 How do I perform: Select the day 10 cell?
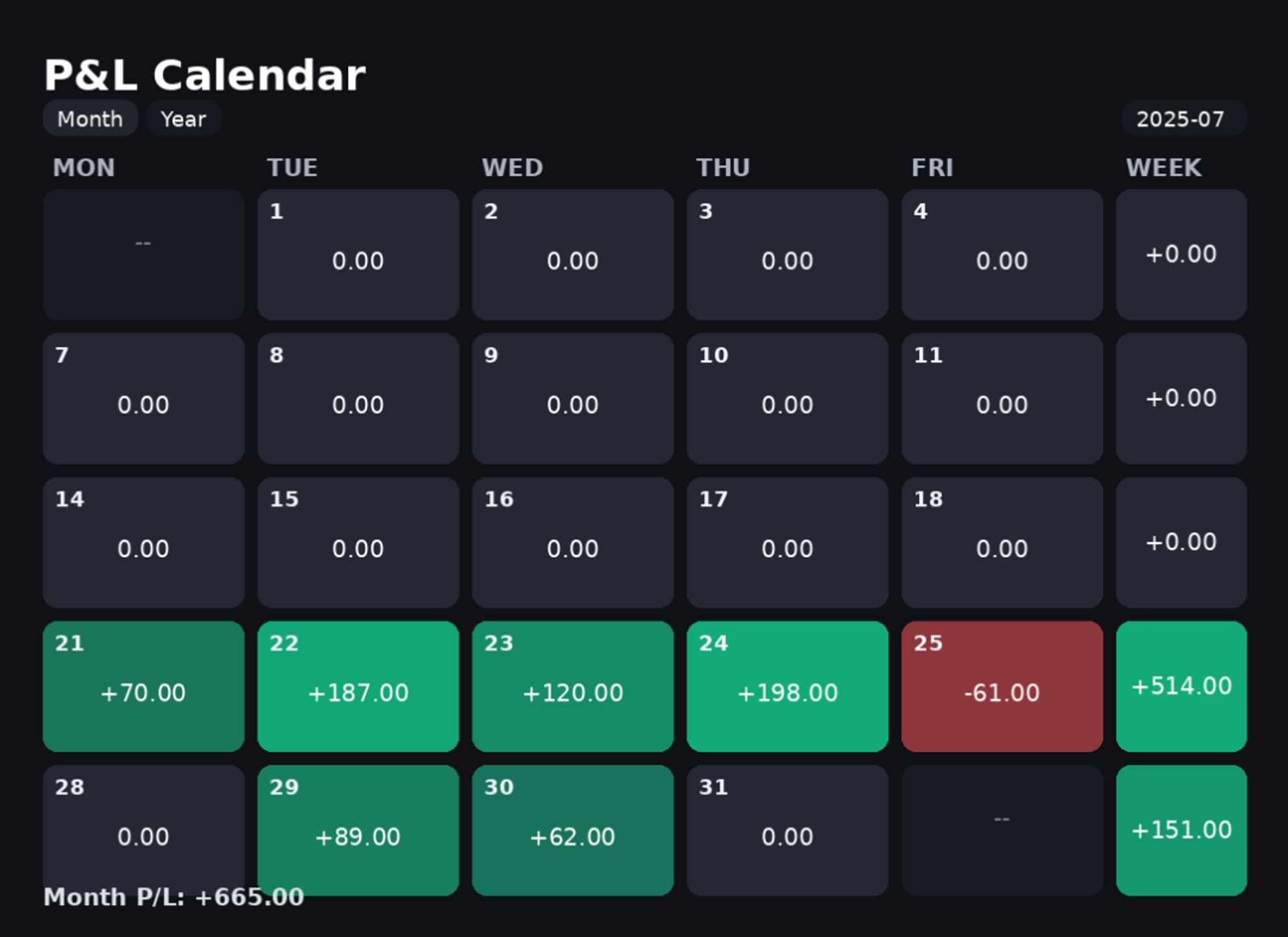point(788,398)
